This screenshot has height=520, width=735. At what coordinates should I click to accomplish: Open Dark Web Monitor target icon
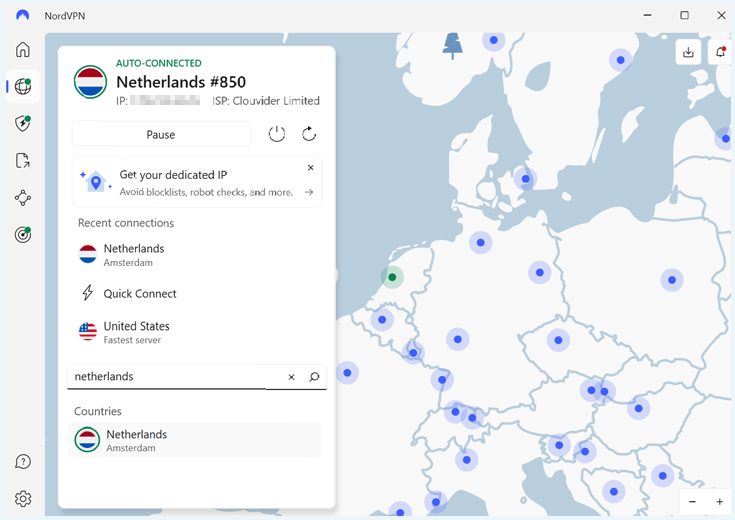click(x=22, y=234)
